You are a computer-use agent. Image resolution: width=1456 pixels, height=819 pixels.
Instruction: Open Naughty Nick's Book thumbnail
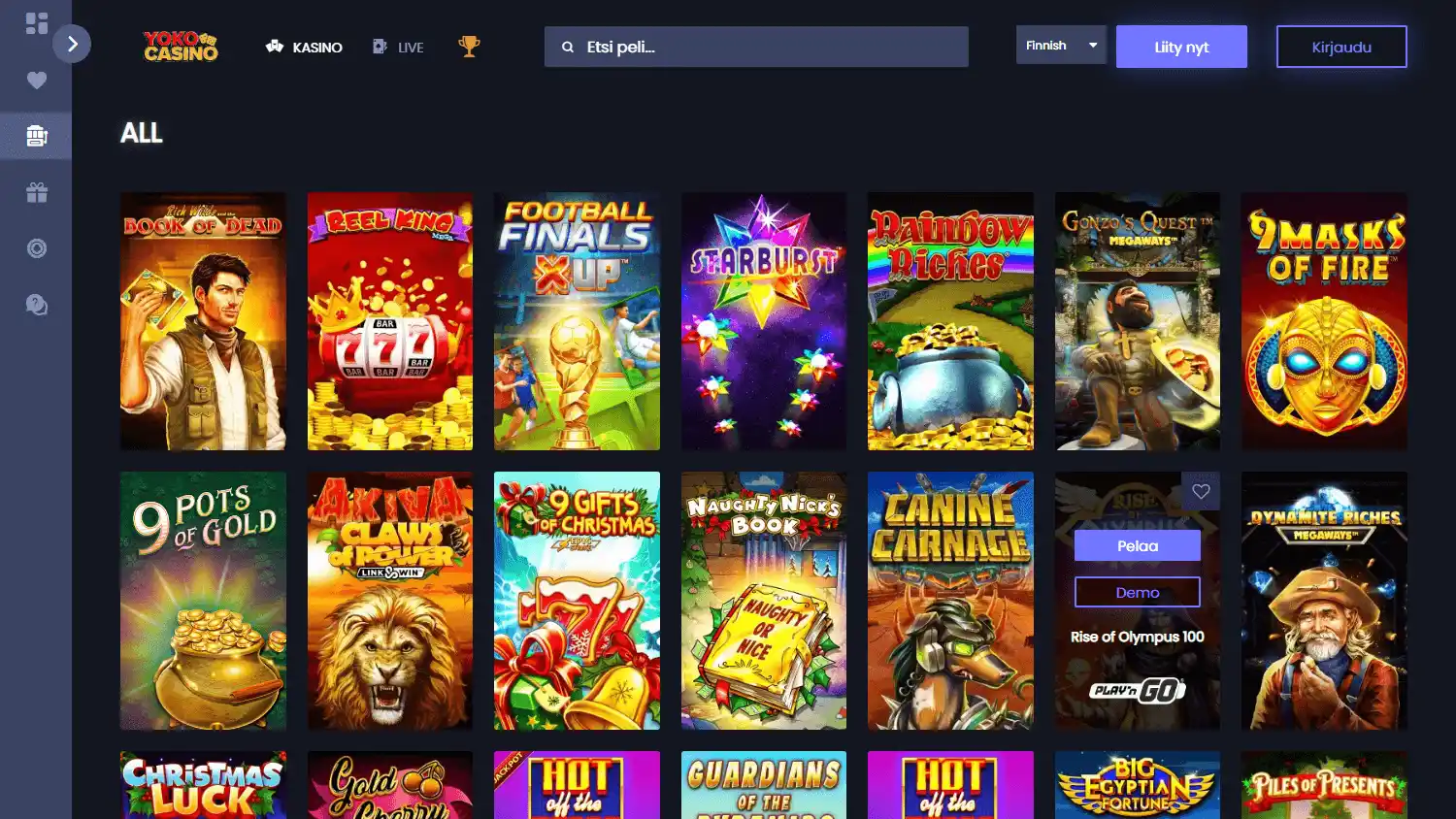click(x=764, y=601)
